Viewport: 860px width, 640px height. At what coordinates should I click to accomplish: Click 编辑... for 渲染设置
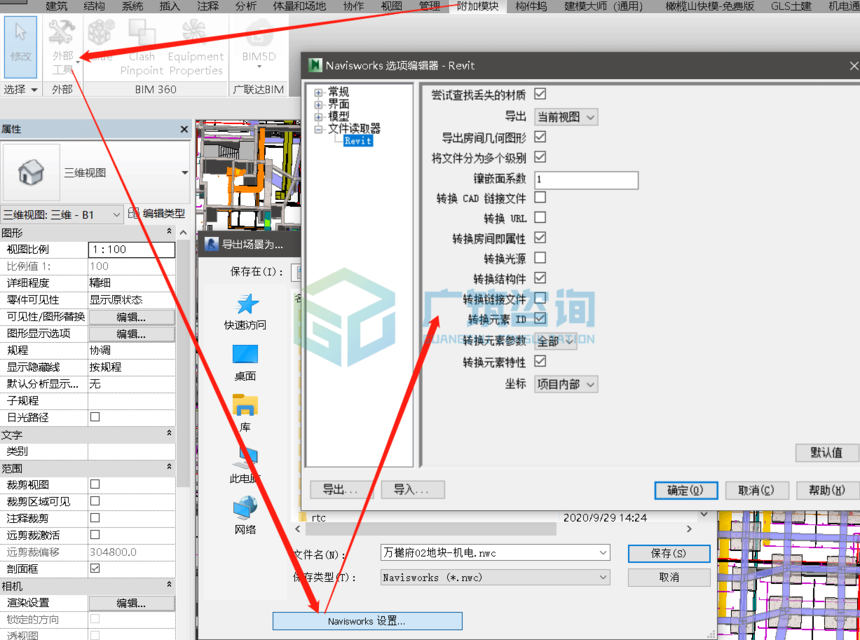coord(132,603)
